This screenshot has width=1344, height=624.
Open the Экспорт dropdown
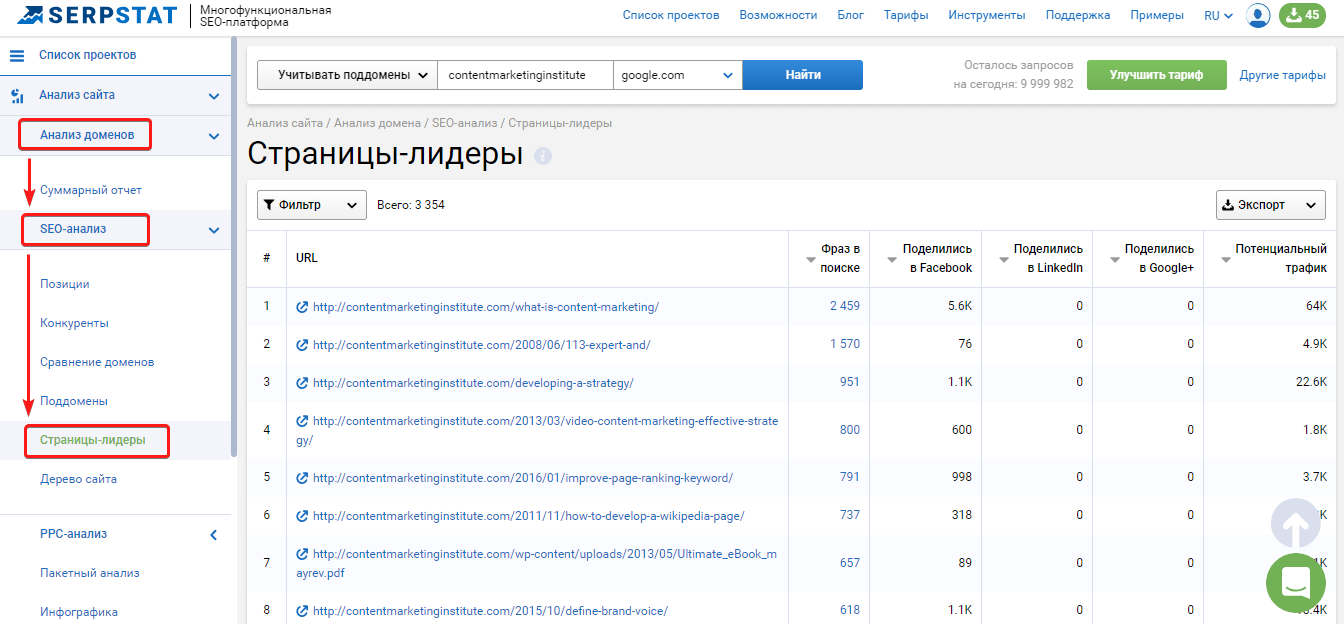pyautogui.click(x=1271, y=205)
